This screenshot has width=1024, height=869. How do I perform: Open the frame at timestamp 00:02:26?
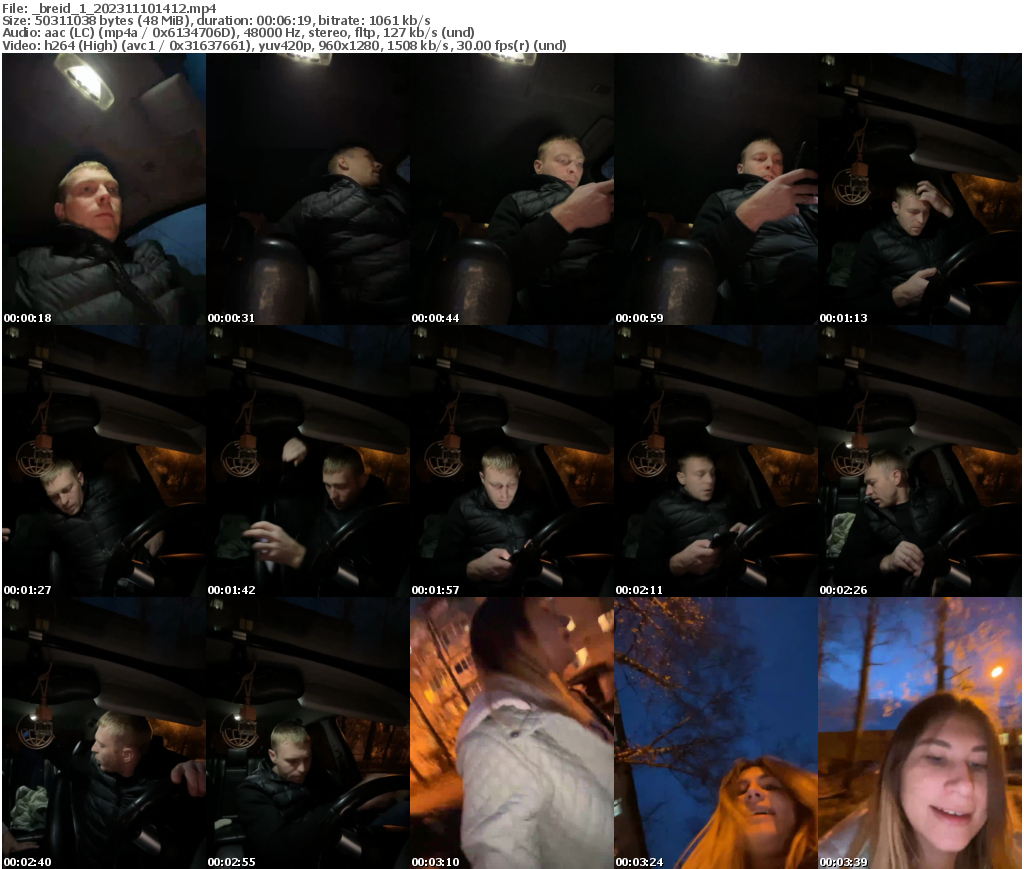[x=921, y=462]
